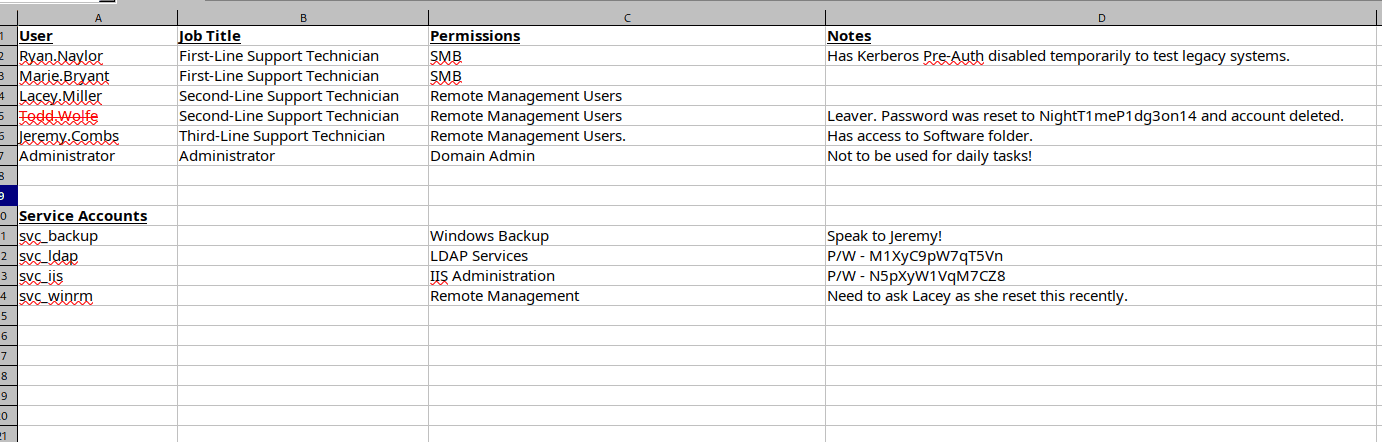Click the highlighted row 9 header
The height and width of the screenshot is (442, 1382).
tap(7, 196)
